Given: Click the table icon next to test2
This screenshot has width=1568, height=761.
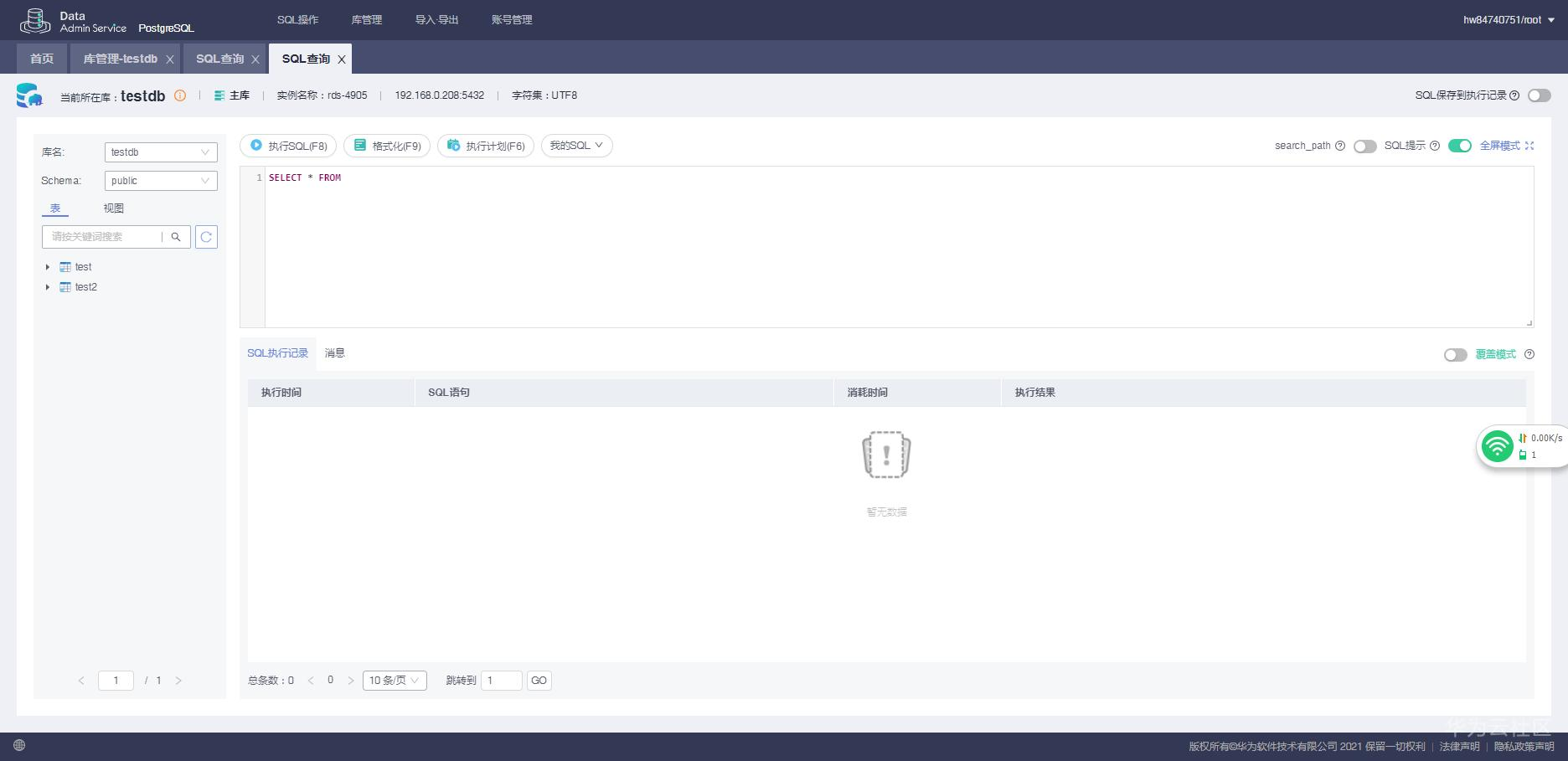Looking at the screenshot, I should (x=64, y=287).
